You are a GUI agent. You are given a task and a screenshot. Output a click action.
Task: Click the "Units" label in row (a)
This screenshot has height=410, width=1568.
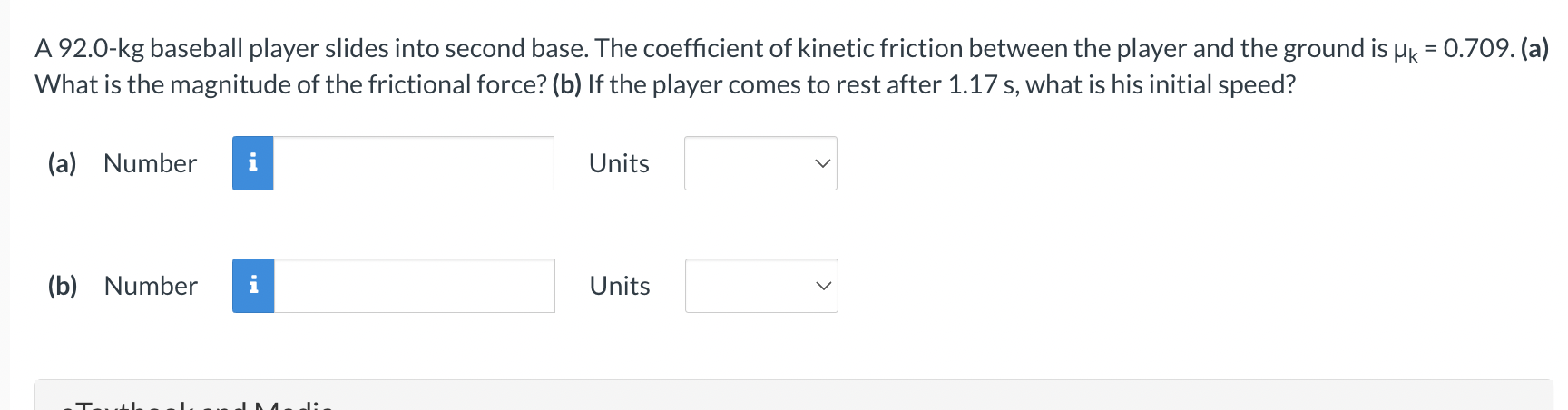pyautogui.click(x=619, y=163)
